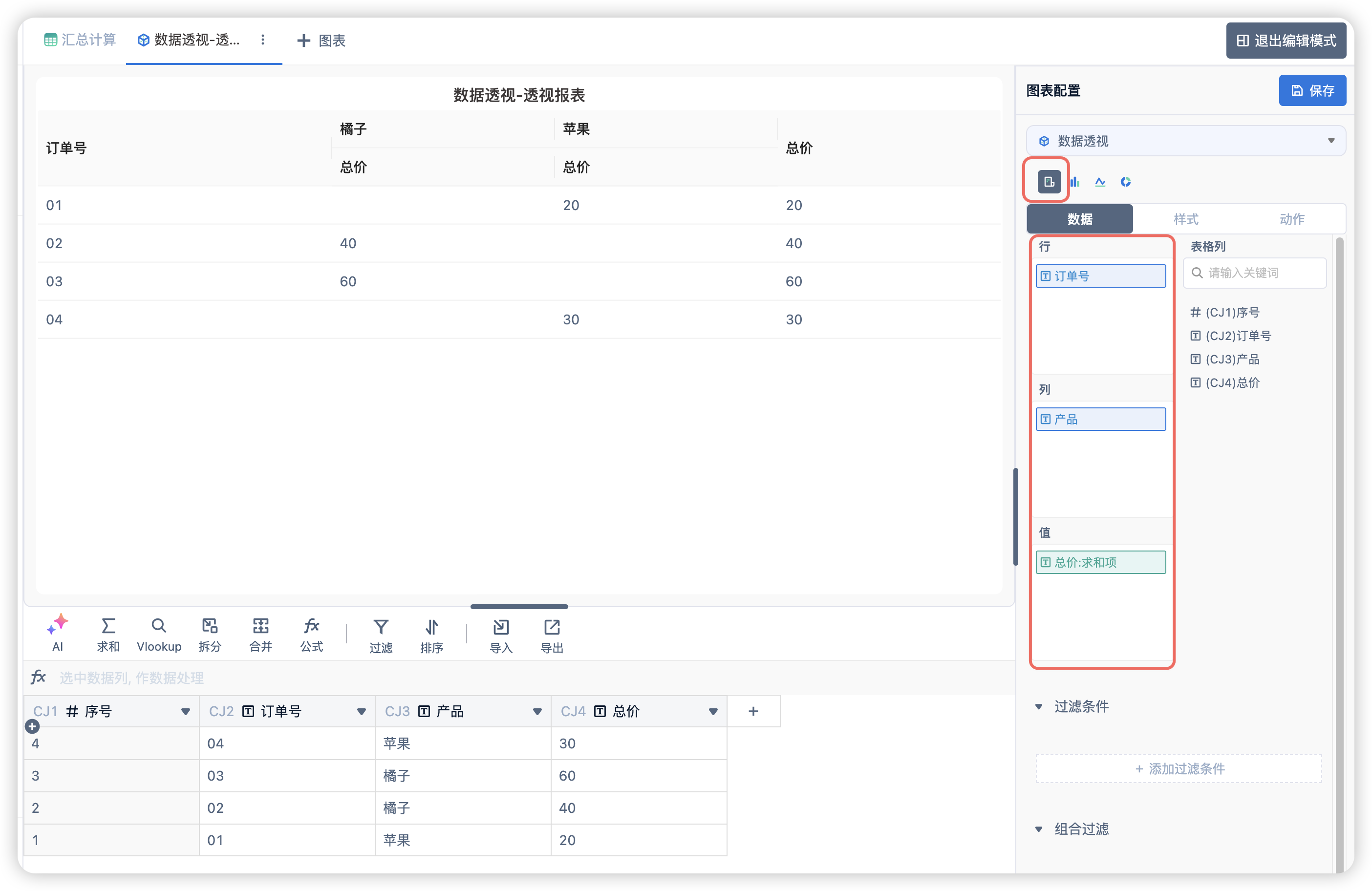Select the 总价:求和项 field in 值 area
Image resolution: width=1372 pixels, height=891 pixels.
(x=1100, y=562)
